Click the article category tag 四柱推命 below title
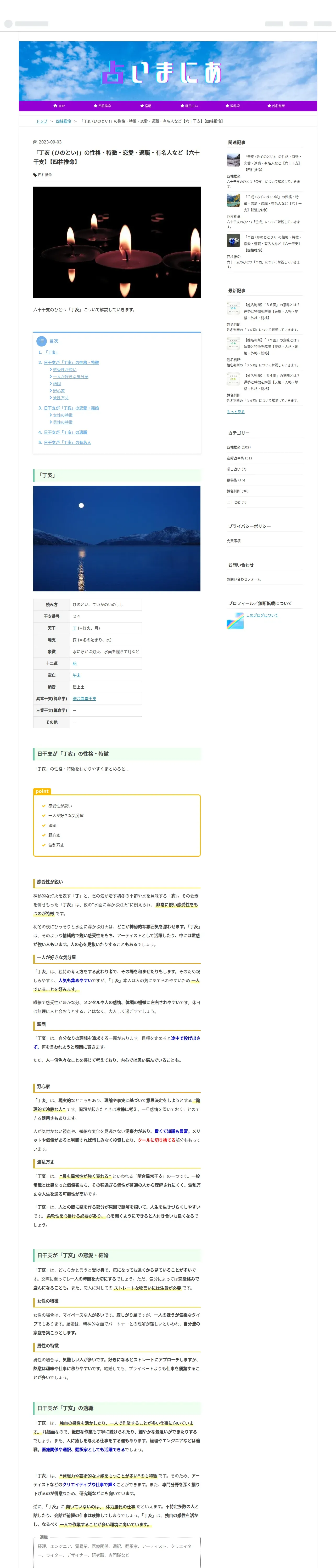The width and height of the screenshot is (336, 1568). click(x=44, y=175)
